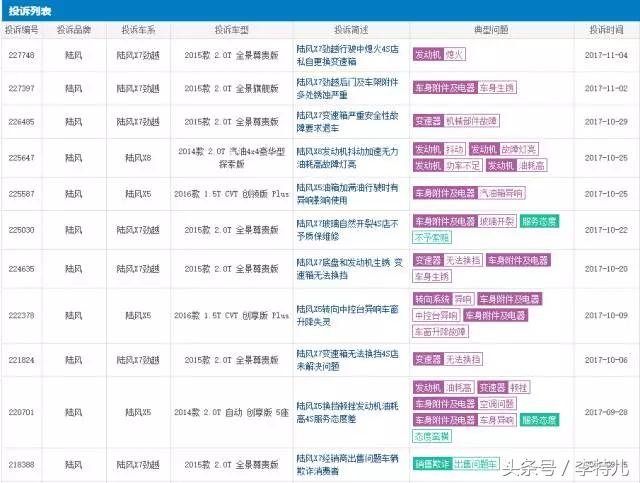Click the date 2017-11-02
Screen dimensions: 640x483
606,88
